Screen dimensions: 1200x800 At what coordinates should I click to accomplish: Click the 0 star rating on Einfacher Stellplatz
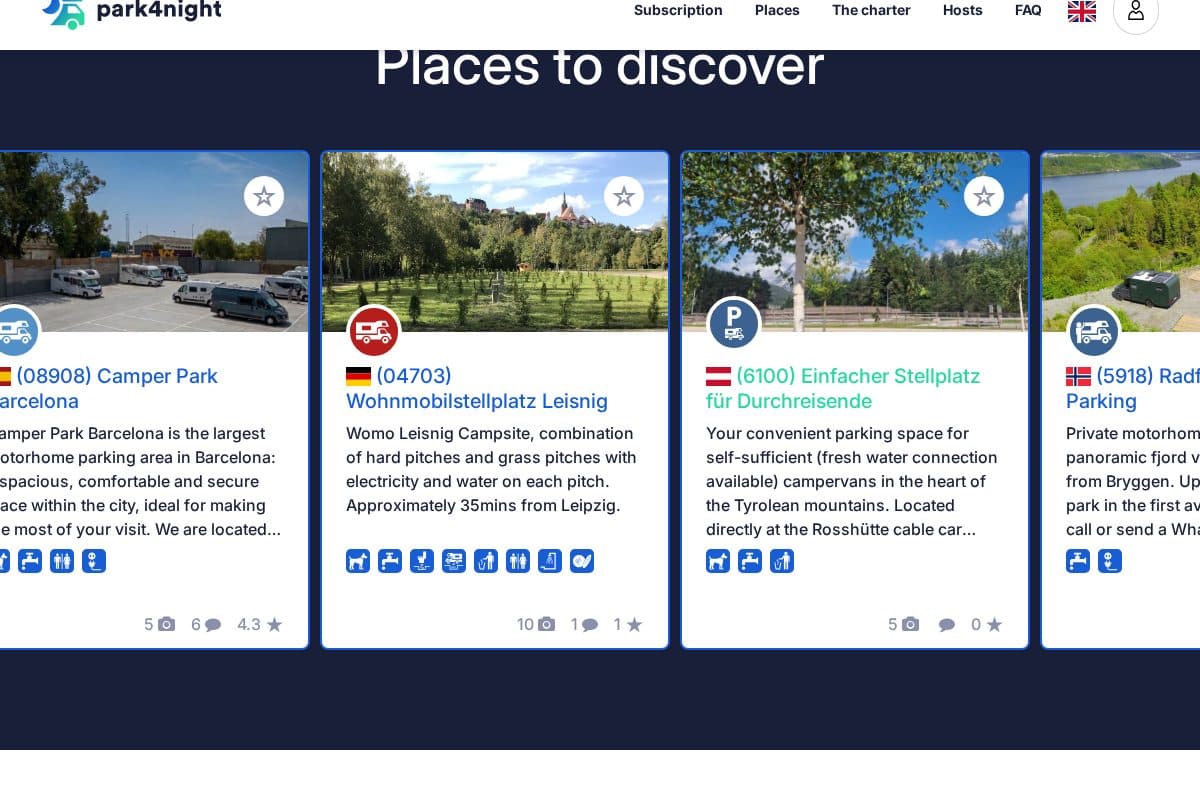[986, 624]
